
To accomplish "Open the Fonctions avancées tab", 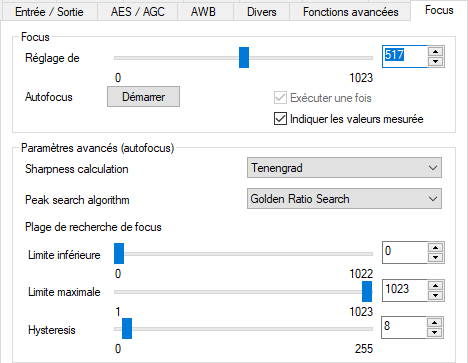I will coord(350,12).
